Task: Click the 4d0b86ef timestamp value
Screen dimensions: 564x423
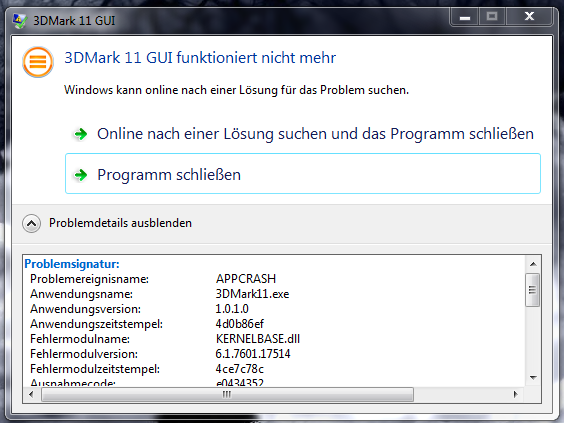Action: tap(240, 324)
